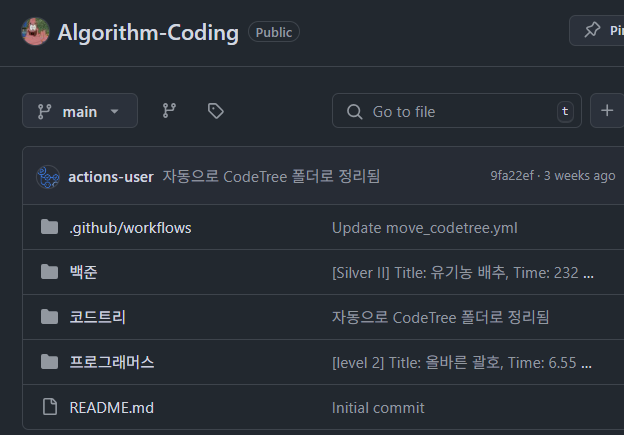
Task: Click the 프로그래머스 folder icon
Action: coord(49,362)
